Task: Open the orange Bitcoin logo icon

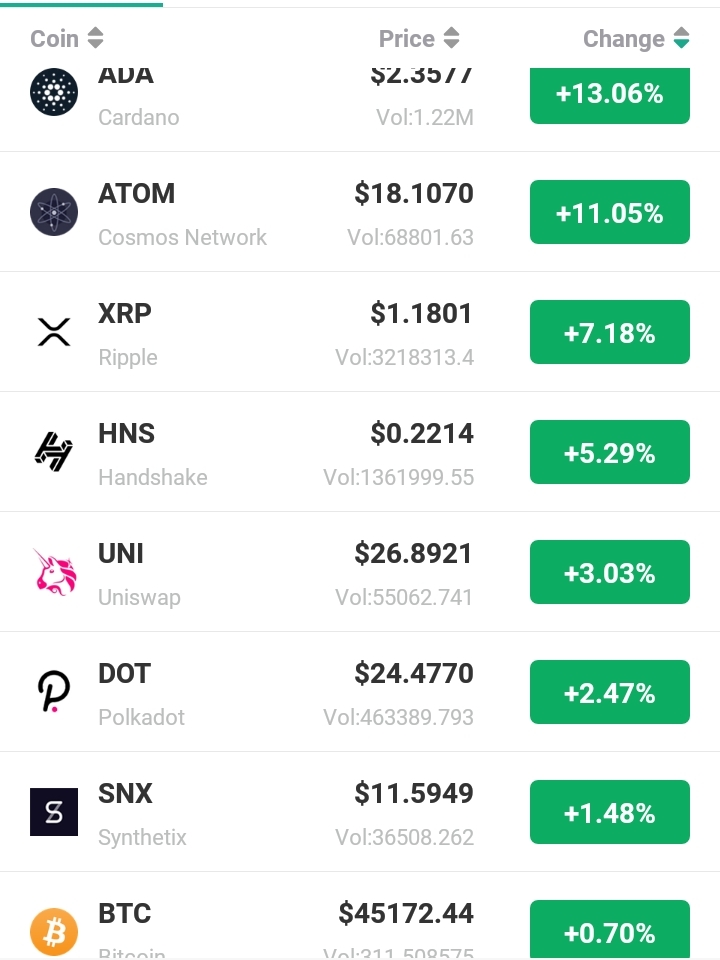Action: 54,931
